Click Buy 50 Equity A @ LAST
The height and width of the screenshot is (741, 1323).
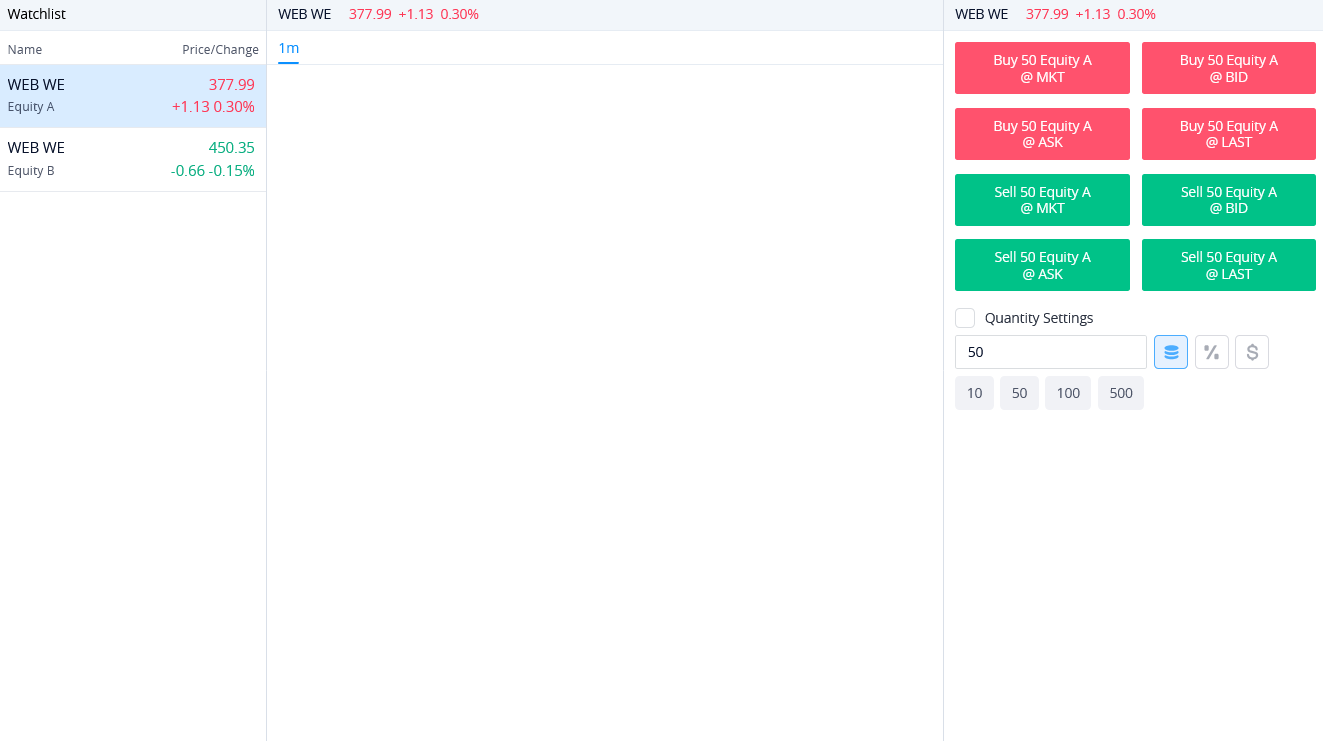point(1229,134)
